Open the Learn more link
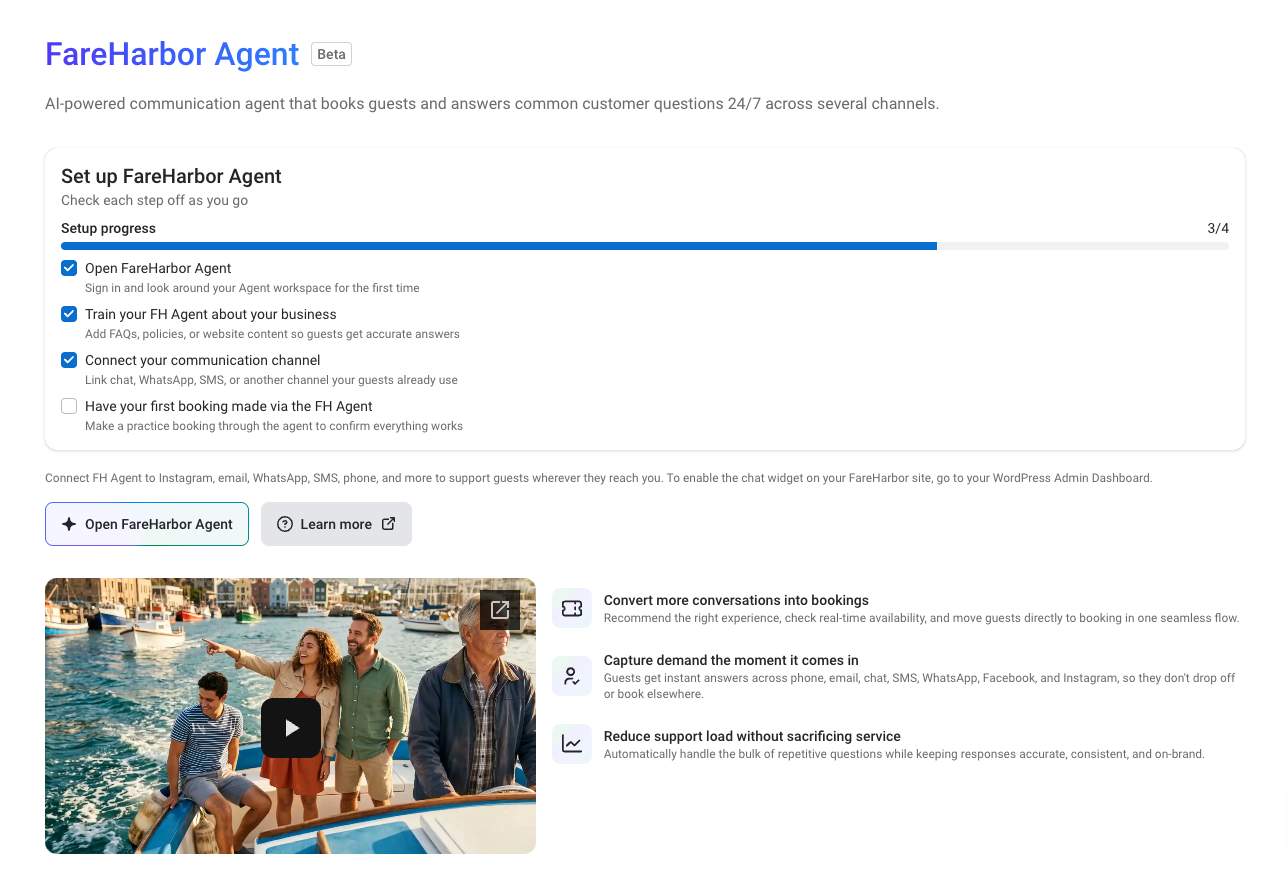Viewport: 1288px width, 879px height. [x=336, y=524]
